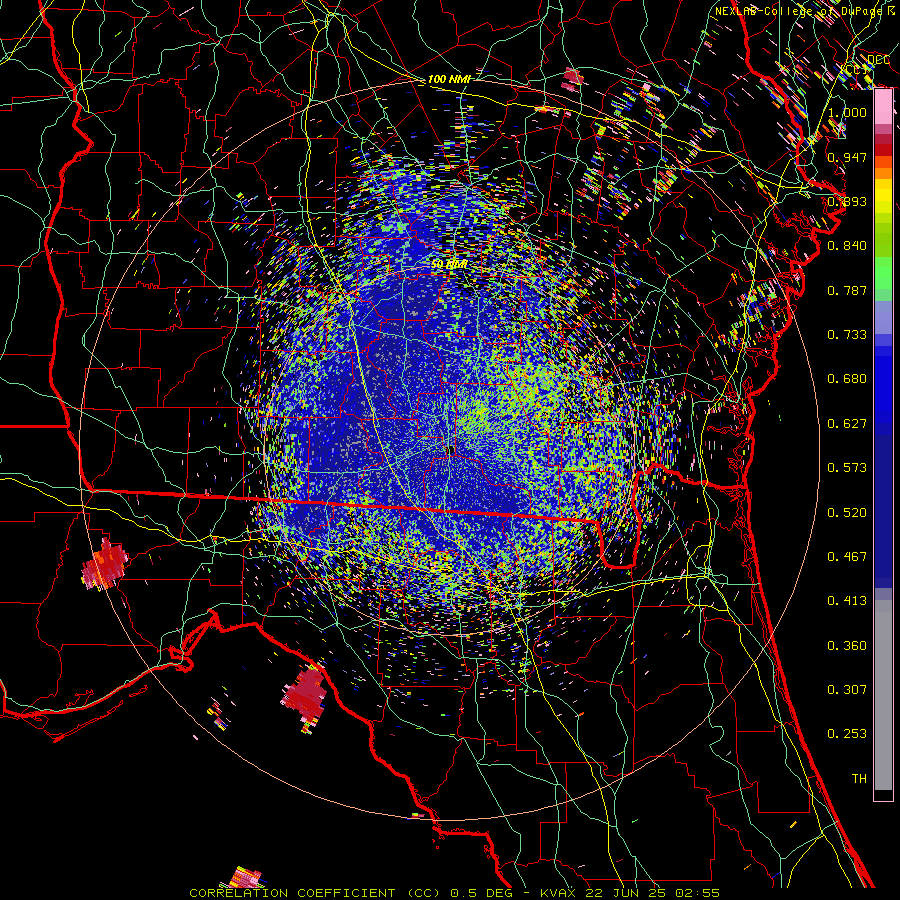Click the 0.733 legend value
The height and width of the screenshot is (900, 900).
(847, 335)
